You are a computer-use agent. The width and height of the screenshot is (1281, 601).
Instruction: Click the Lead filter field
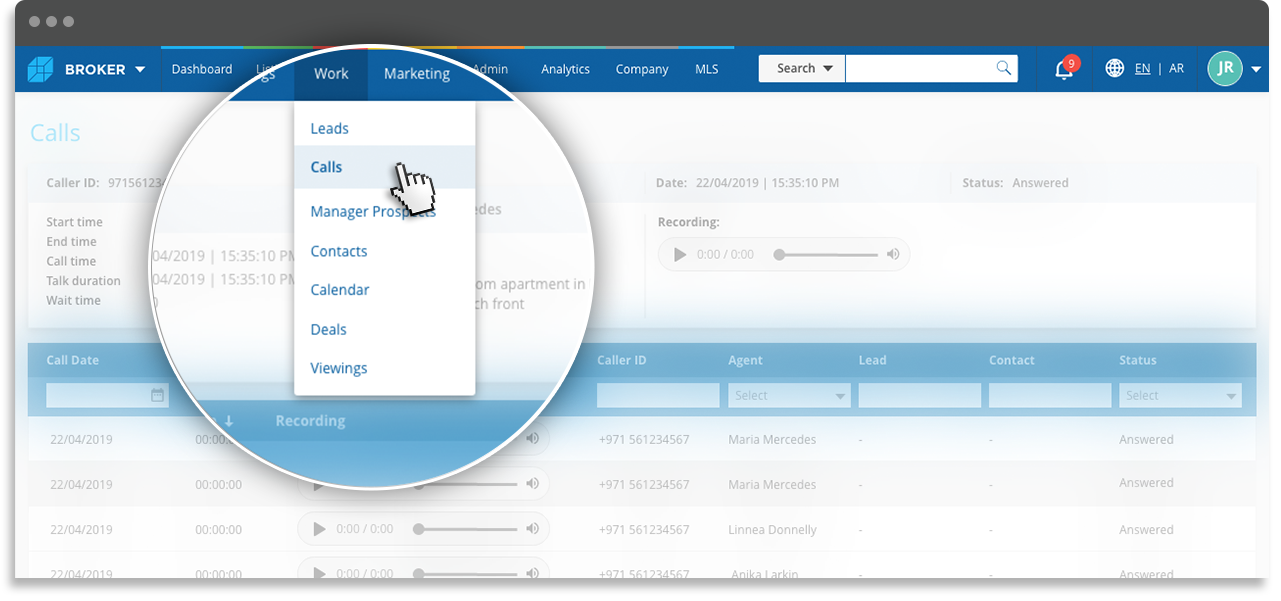(x=919, y=395)
